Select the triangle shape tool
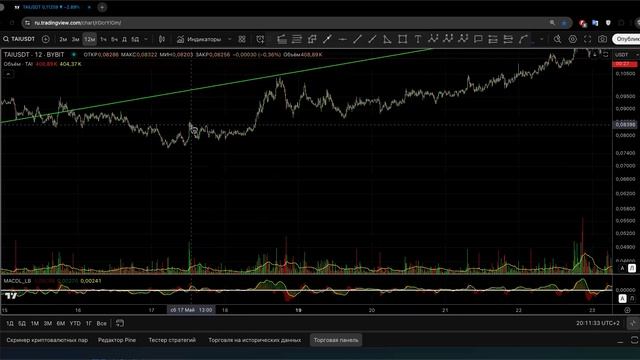The image size is (640, 360). tap(387, 39)
